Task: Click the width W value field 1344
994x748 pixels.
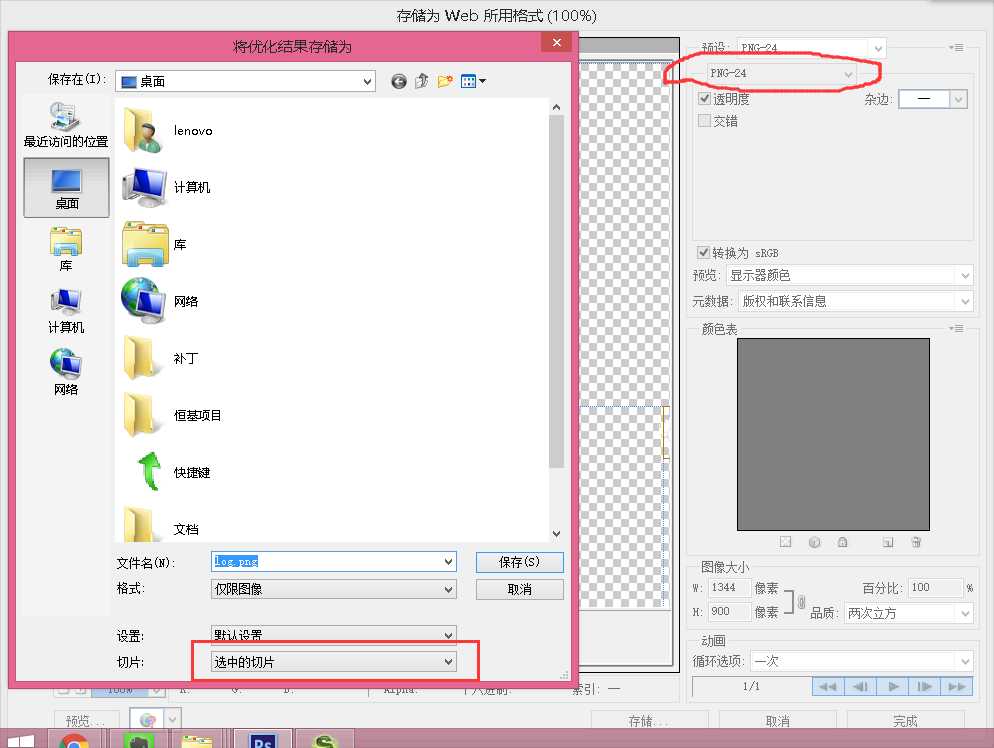Action: pyautogui.click(x=729, y=588)
